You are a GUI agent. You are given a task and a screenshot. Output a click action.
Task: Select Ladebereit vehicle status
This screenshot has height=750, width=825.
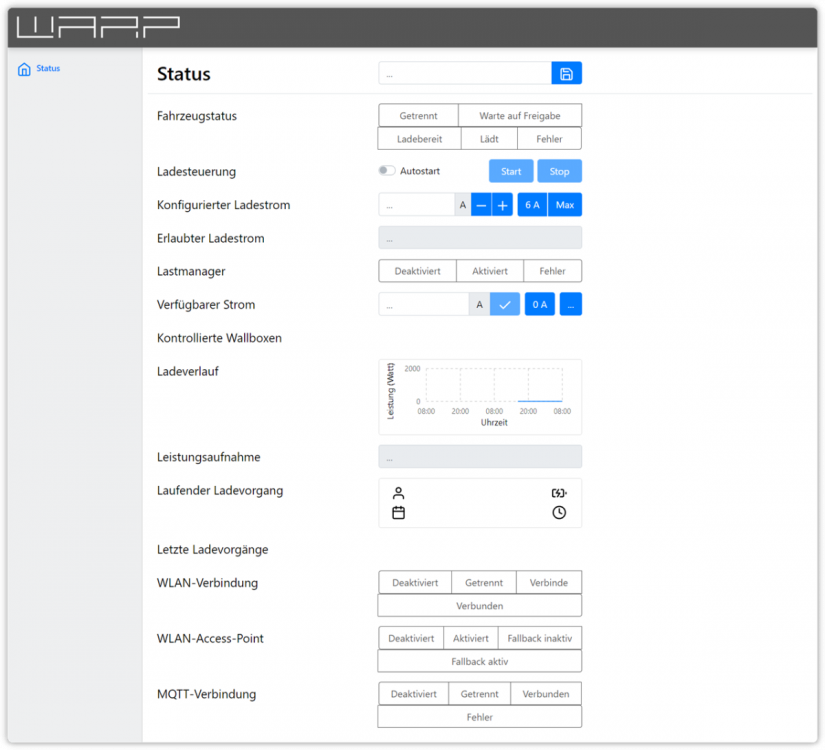pyautogui.click(x=419, y=139)
